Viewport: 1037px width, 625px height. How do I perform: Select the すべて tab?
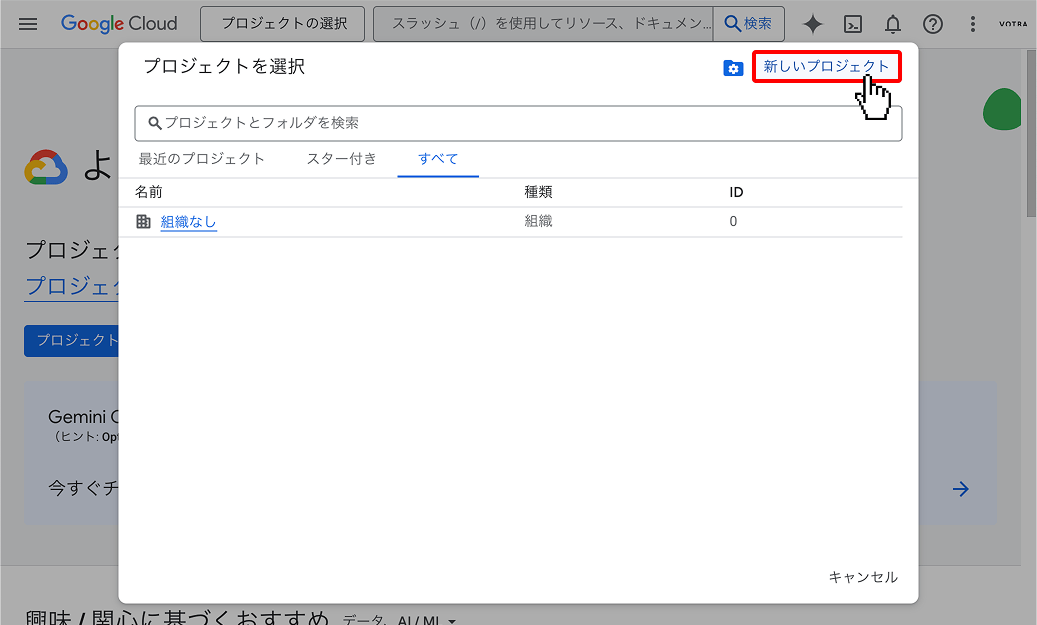pyautogui.click(x=438, y=159)
